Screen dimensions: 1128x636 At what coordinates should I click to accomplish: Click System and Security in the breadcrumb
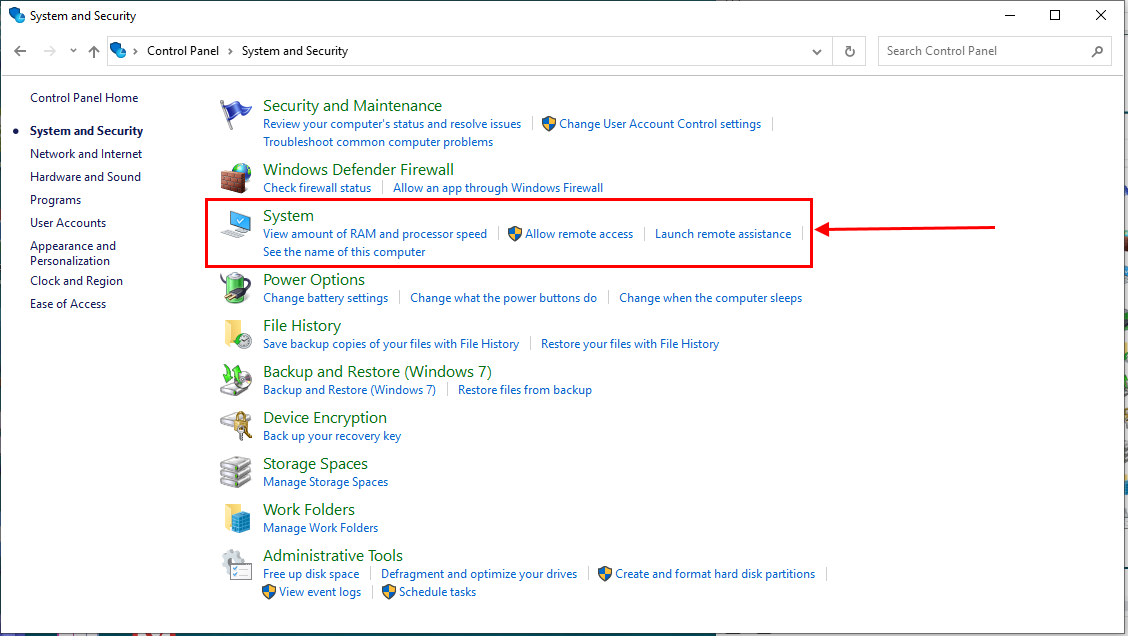pos(295,51)
